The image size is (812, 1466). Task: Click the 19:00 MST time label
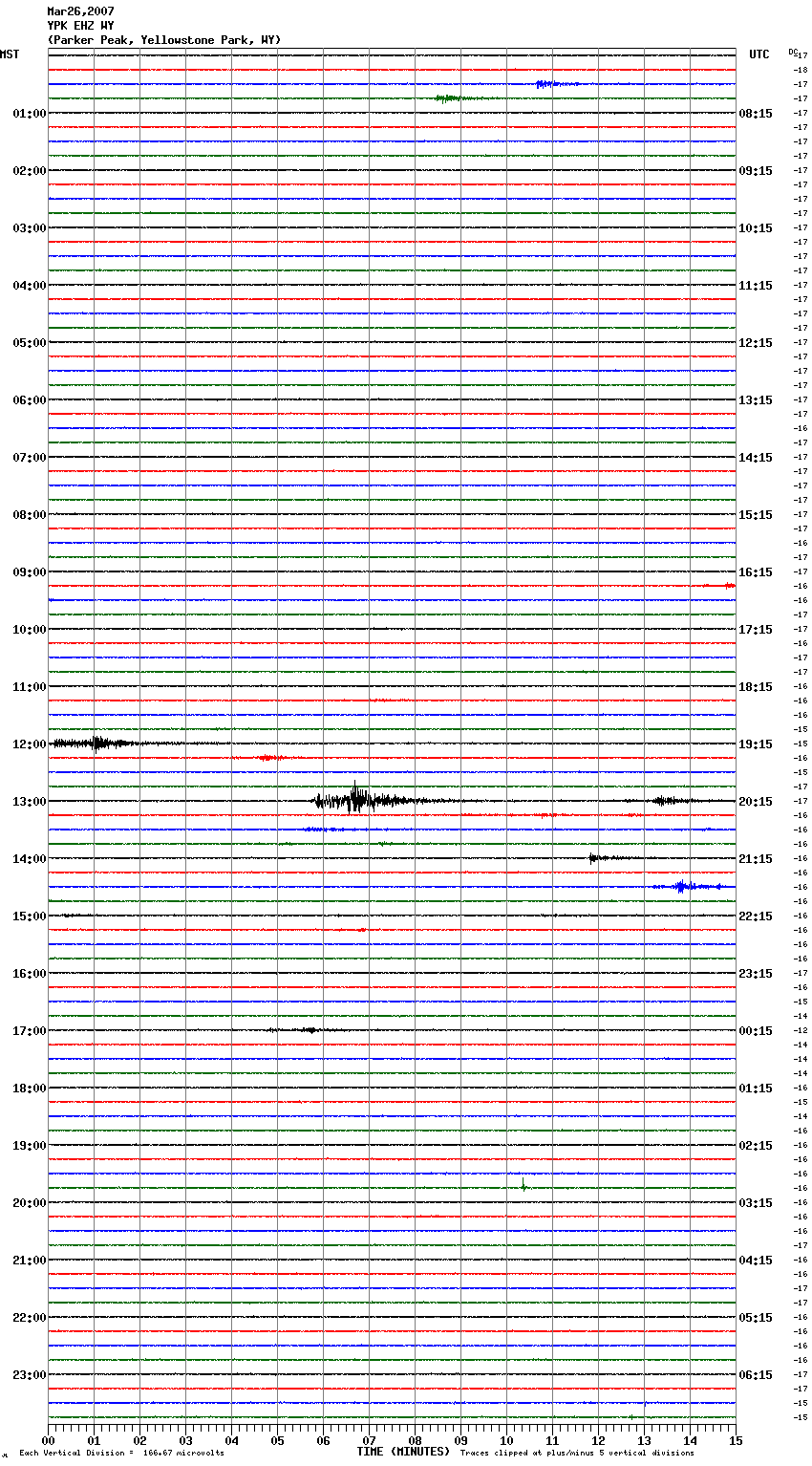pos(30,1146)
